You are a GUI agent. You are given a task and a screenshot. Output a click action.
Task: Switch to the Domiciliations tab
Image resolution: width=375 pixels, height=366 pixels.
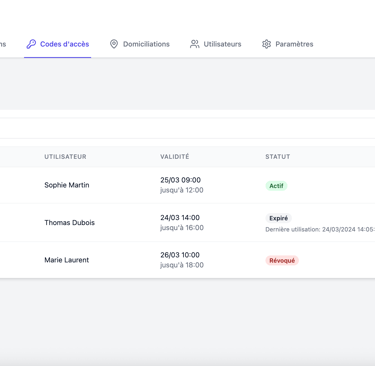click(140, 44)
